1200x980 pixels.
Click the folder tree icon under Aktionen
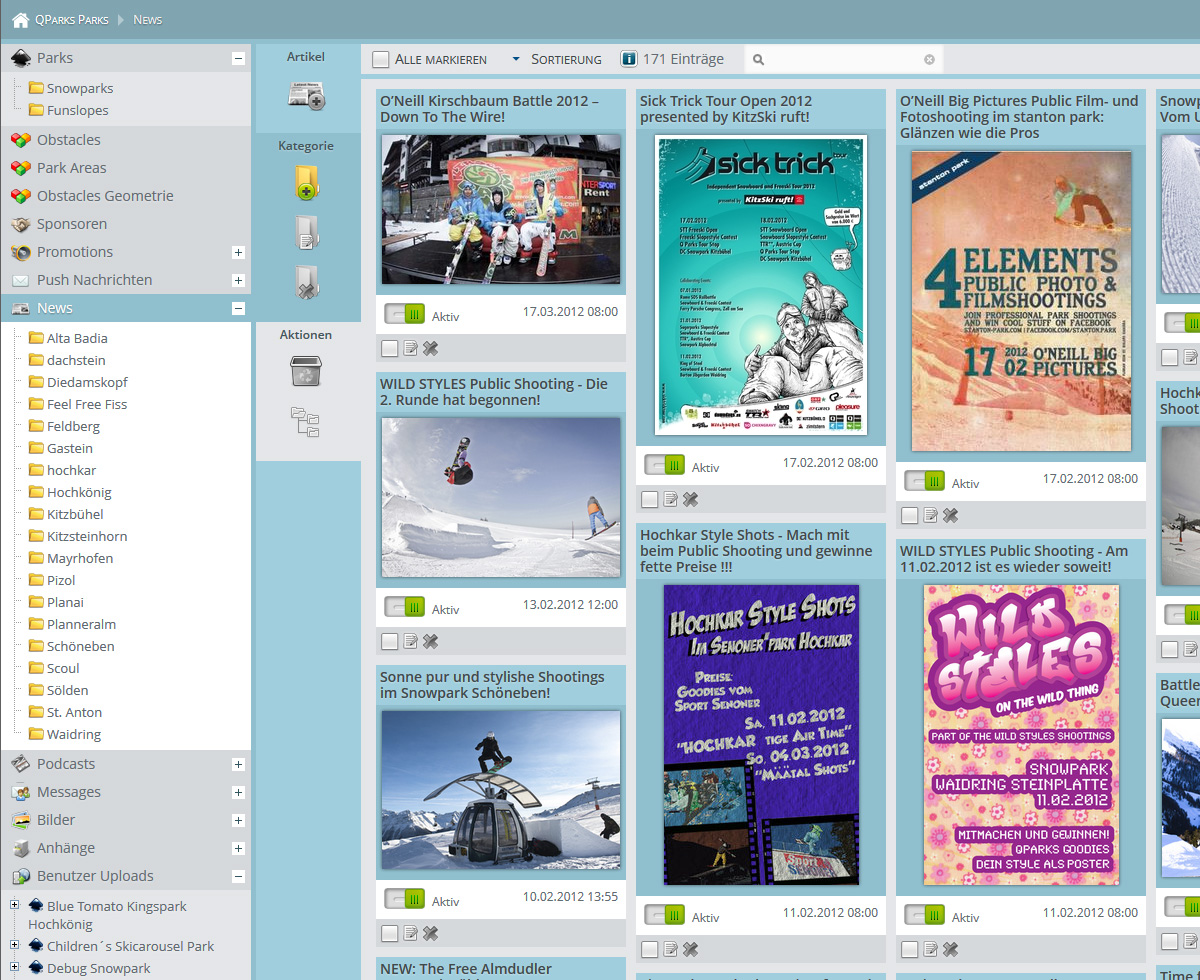[305, 422]
